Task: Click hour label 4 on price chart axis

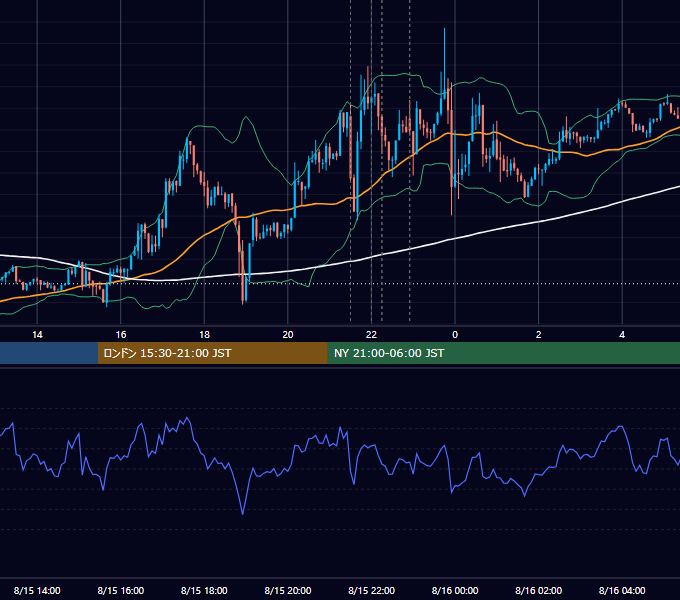Action: (622, 335)
